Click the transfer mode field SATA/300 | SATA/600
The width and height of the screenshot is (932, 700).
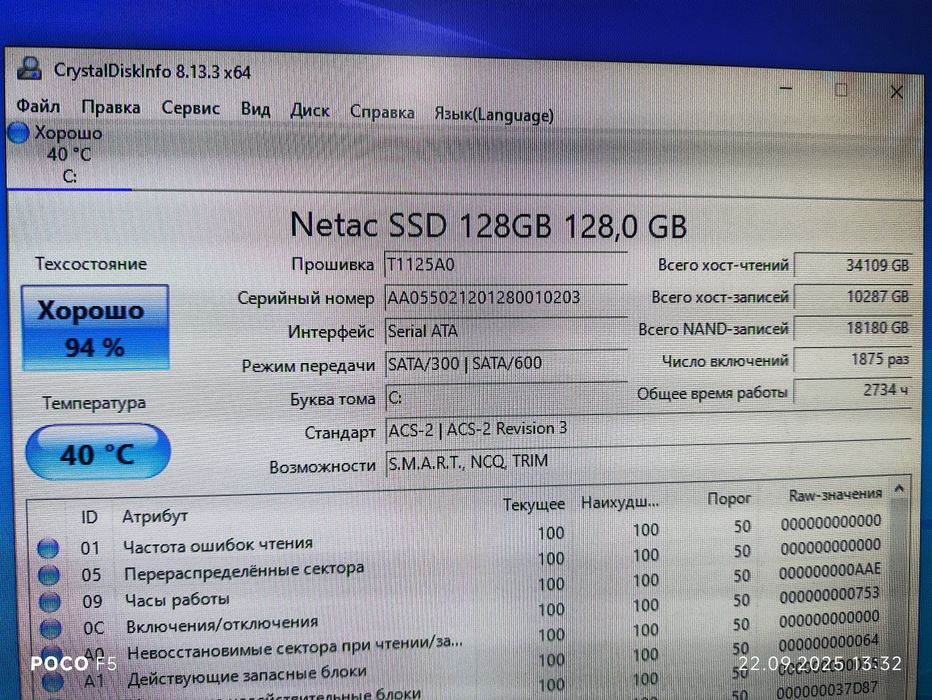[506, 363]
